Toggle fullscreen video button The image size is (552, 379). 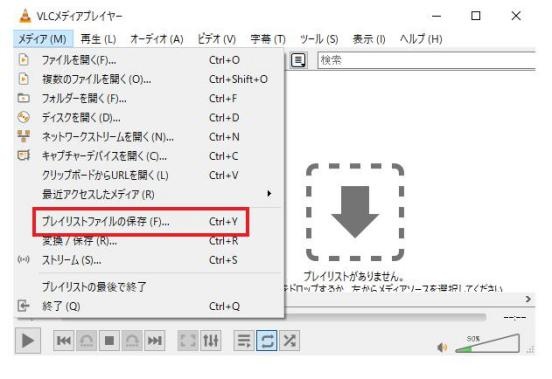coord(188,341)
